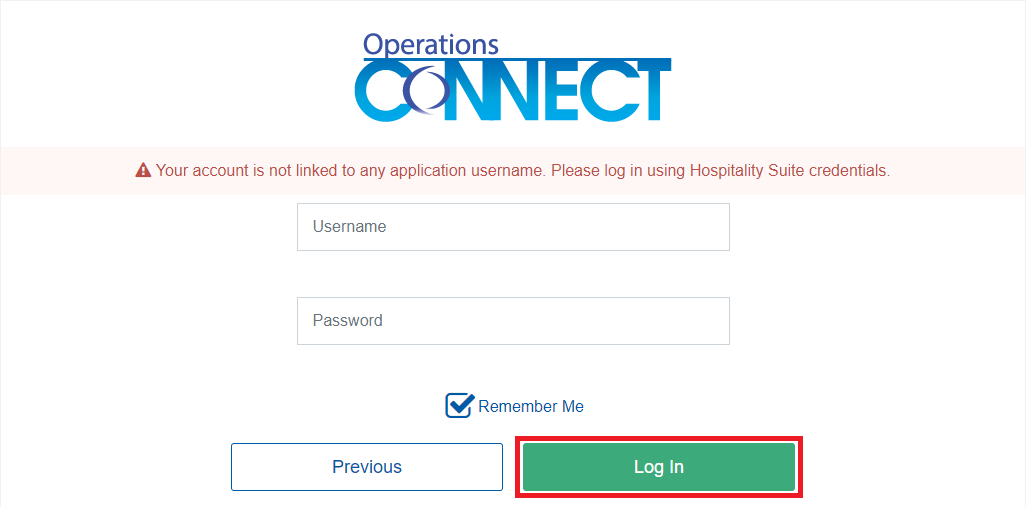Click the "Hospitality Suite credentials" text

[789, 171]
